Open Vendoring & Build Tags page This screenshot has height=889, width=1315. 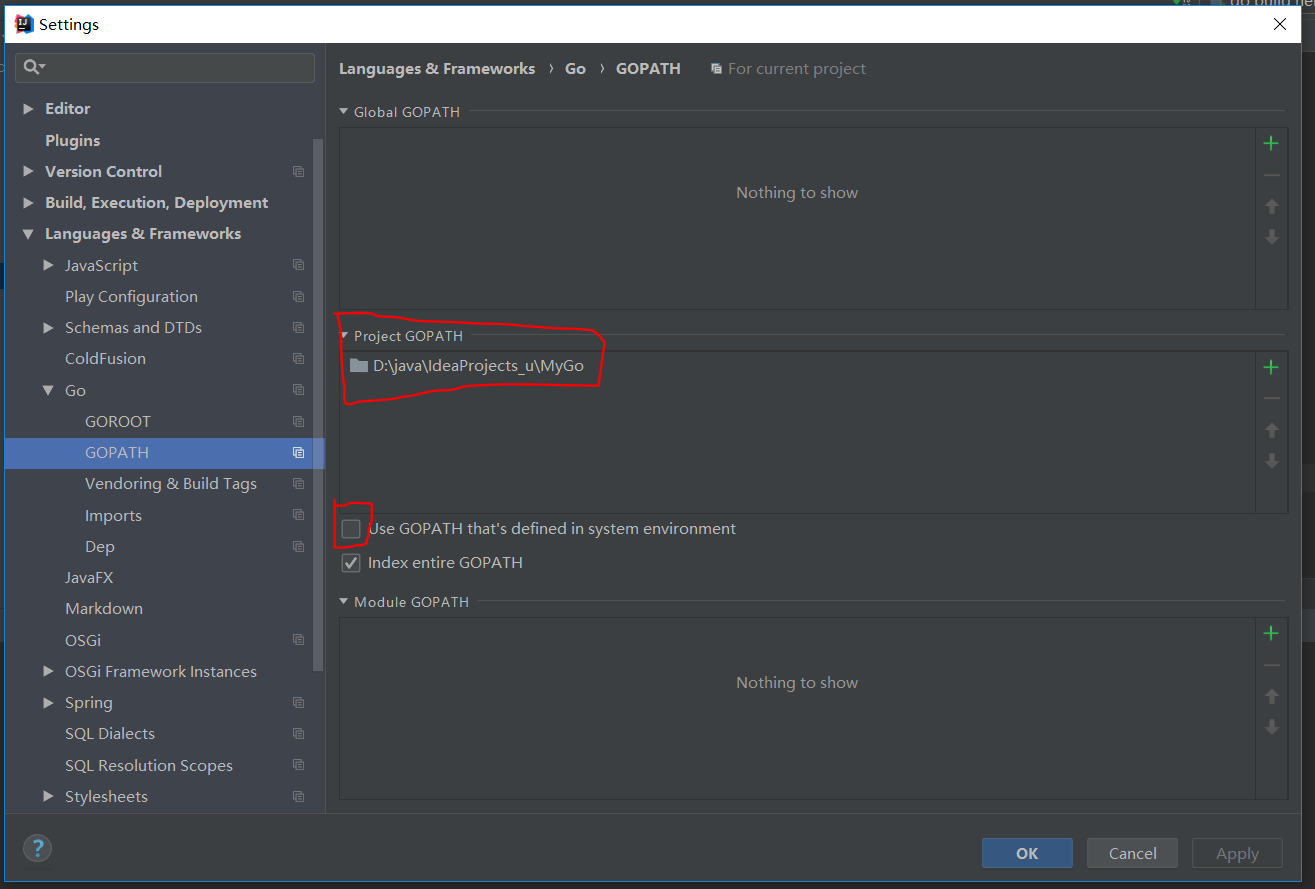click(x=170, y=484)
